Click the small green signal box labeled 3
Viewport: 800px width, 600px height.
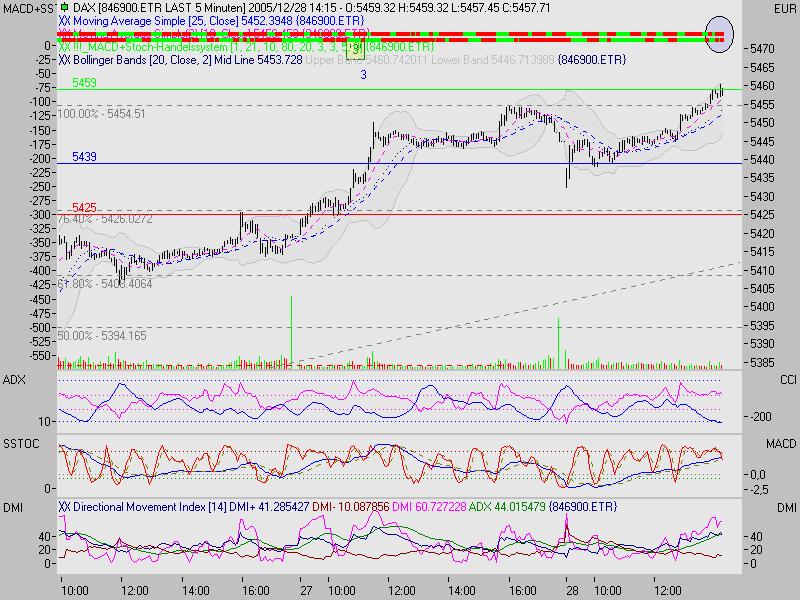356,50
